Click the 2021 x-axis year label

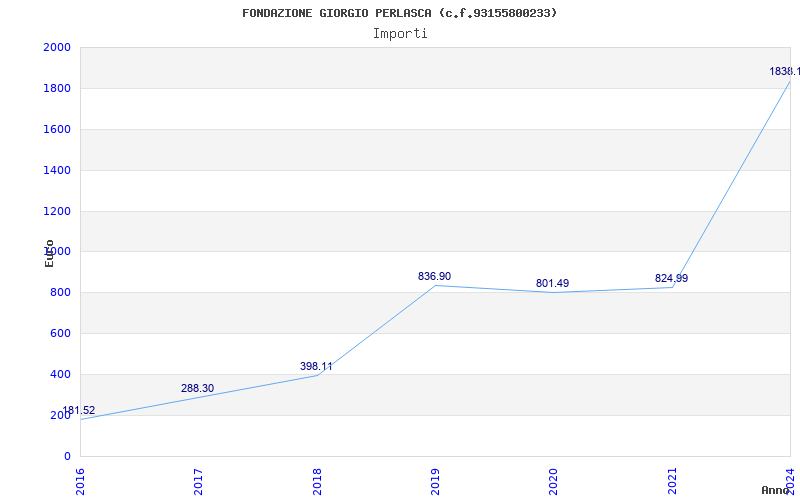pyautogui.click(x=672, y=481)
